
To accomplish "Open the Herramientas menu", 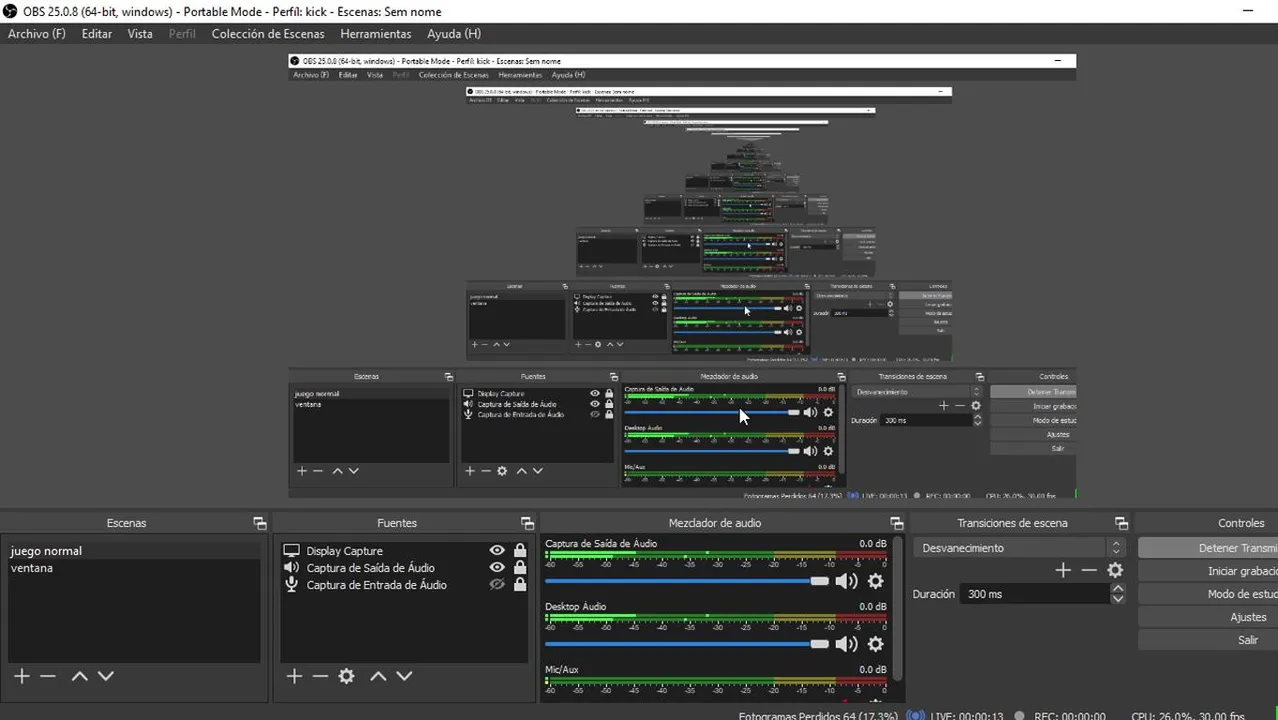I will (376, 34).
